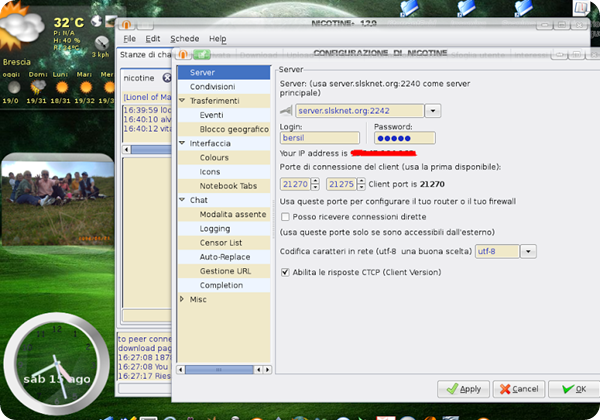
Task: Click the Nicotine icon in configuration title bar
Action: tap(183, 54)
